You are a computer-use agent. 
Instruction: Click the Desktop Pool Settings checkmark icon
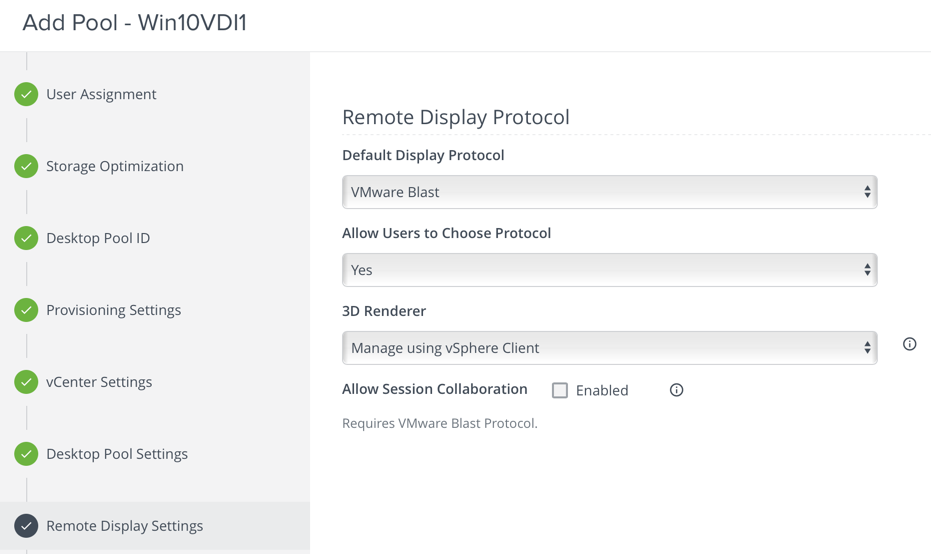pos(26,454)
